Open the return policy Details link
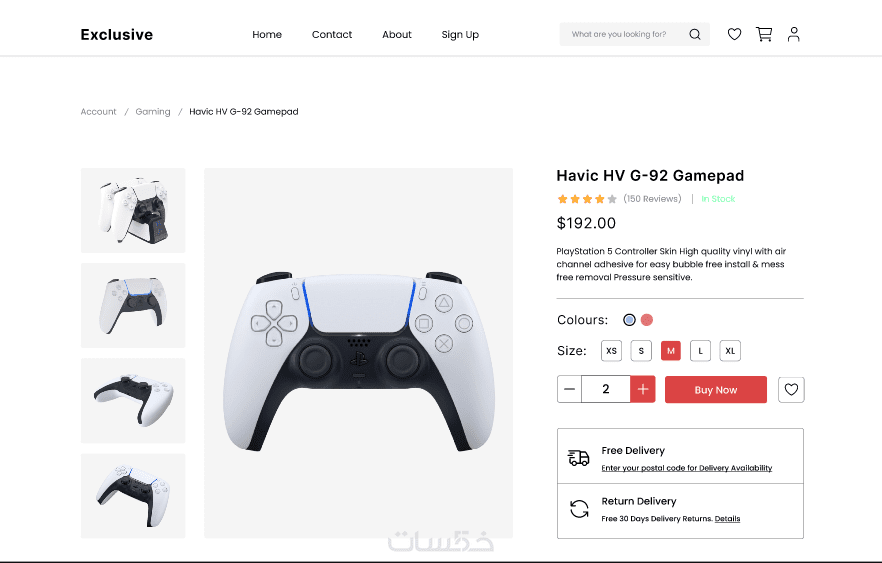The image size is (882, 563). [727, 519]
